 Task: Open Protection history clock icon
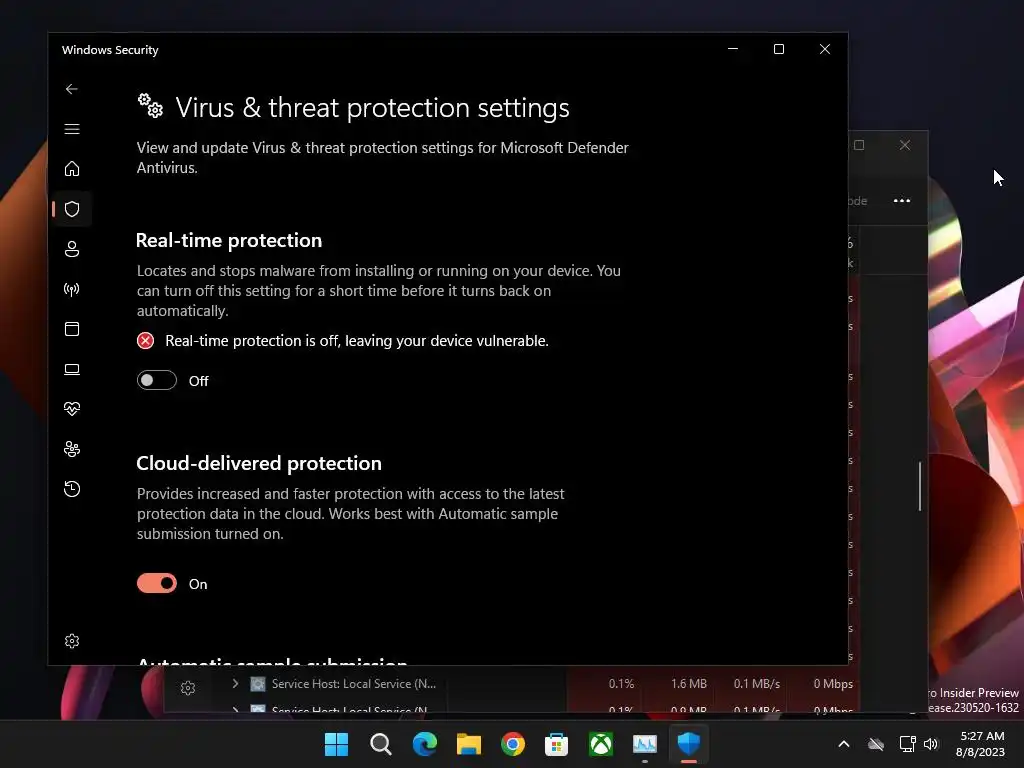(72, 488)
